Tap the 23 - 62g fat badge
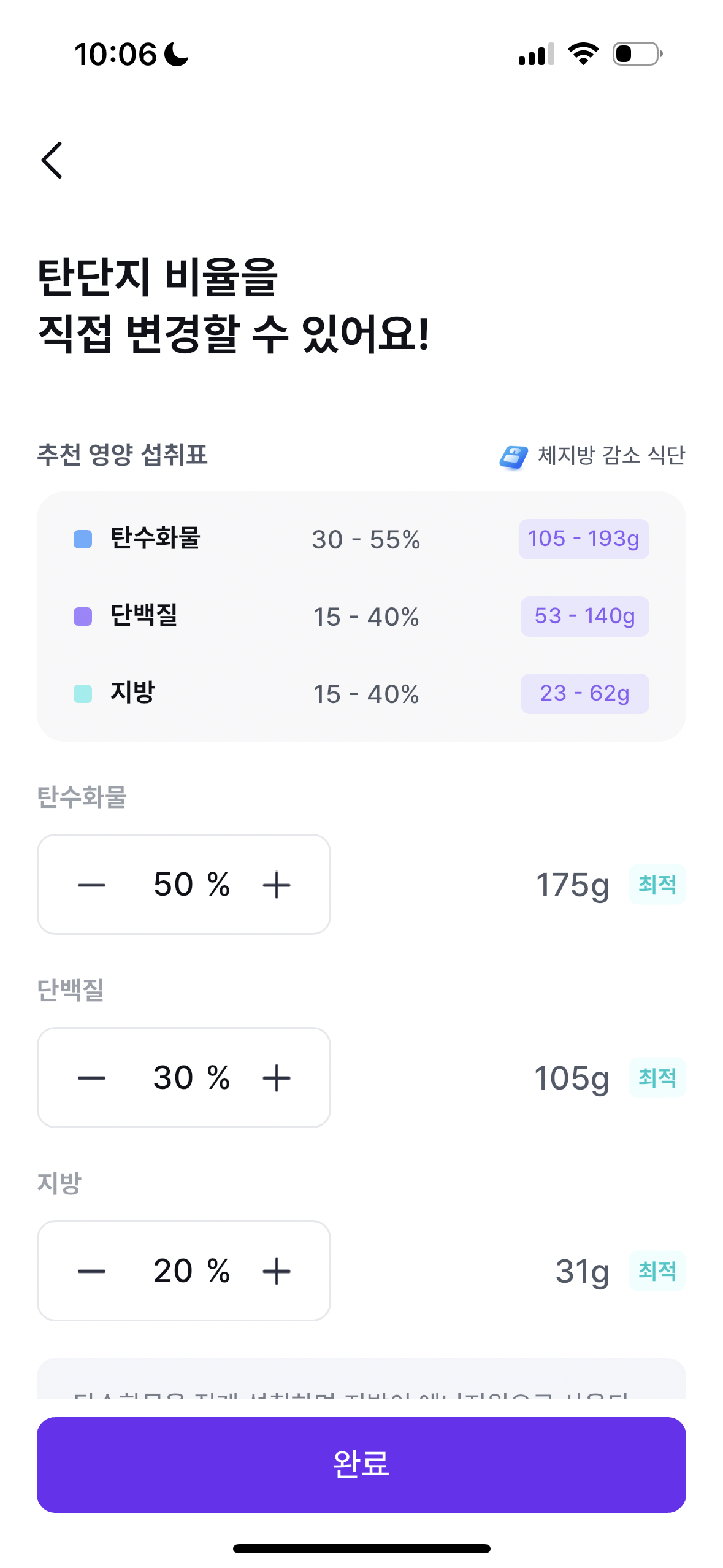The width and height of the screenshot is (723, 1568). pyautogui.click(x=584, y=694)
